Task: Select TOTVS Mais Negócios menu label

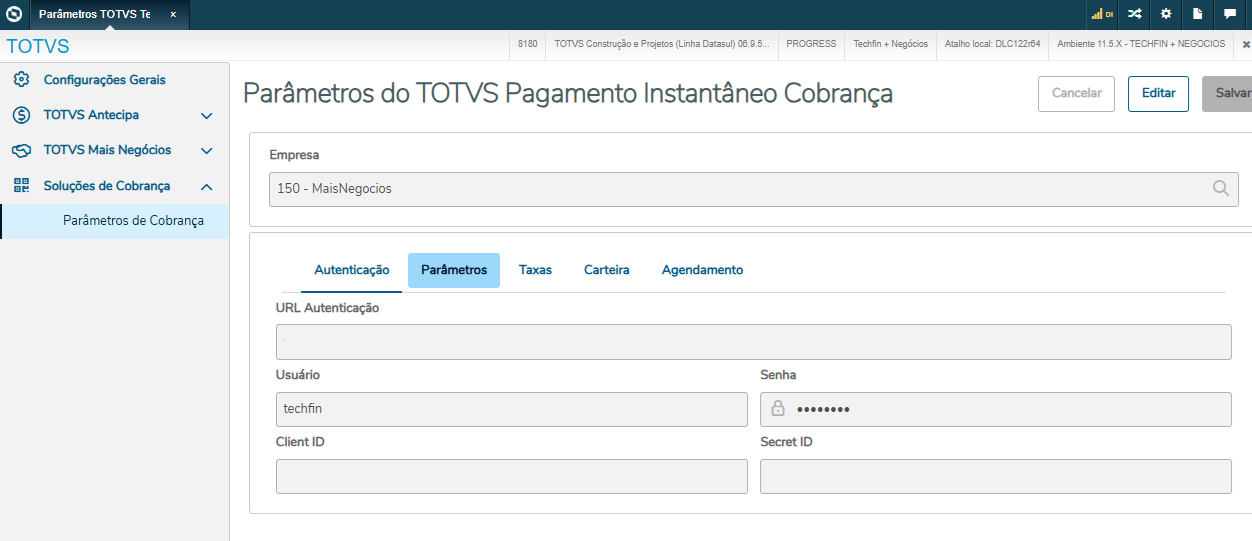Action: pos(108,150)
